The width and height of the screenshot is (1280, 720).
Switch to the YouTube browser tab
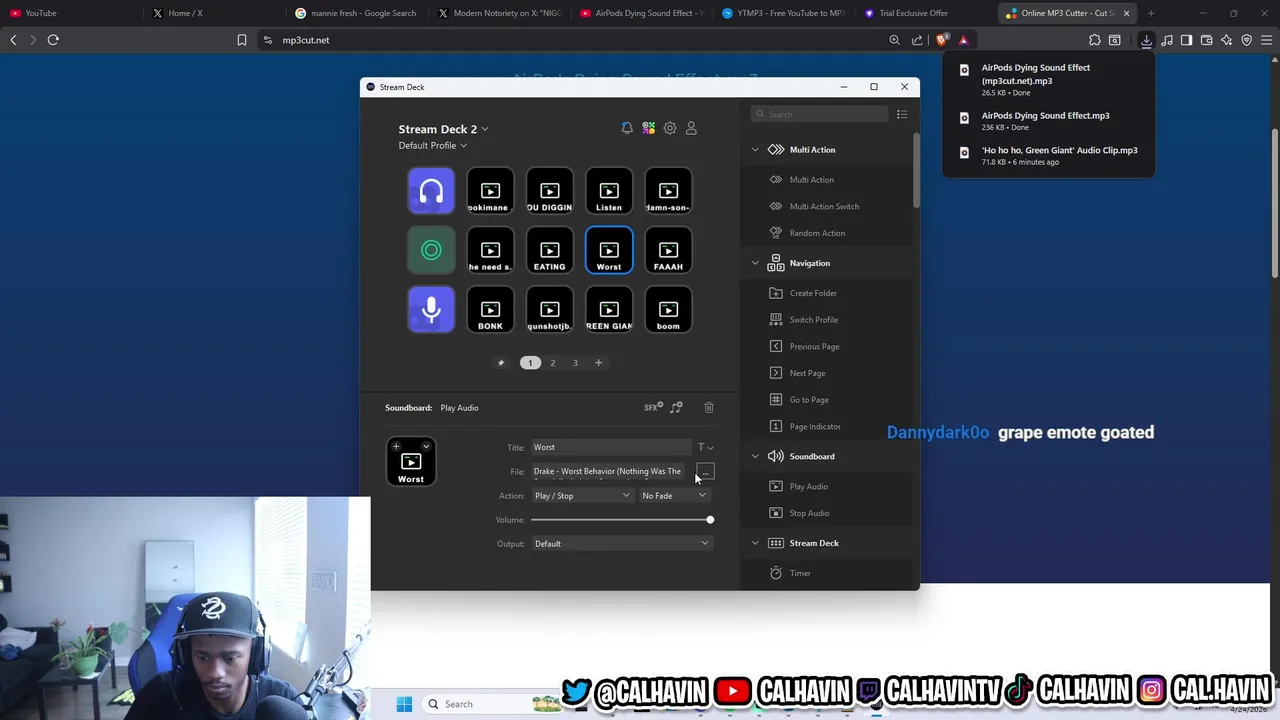(x=70, y=13)
